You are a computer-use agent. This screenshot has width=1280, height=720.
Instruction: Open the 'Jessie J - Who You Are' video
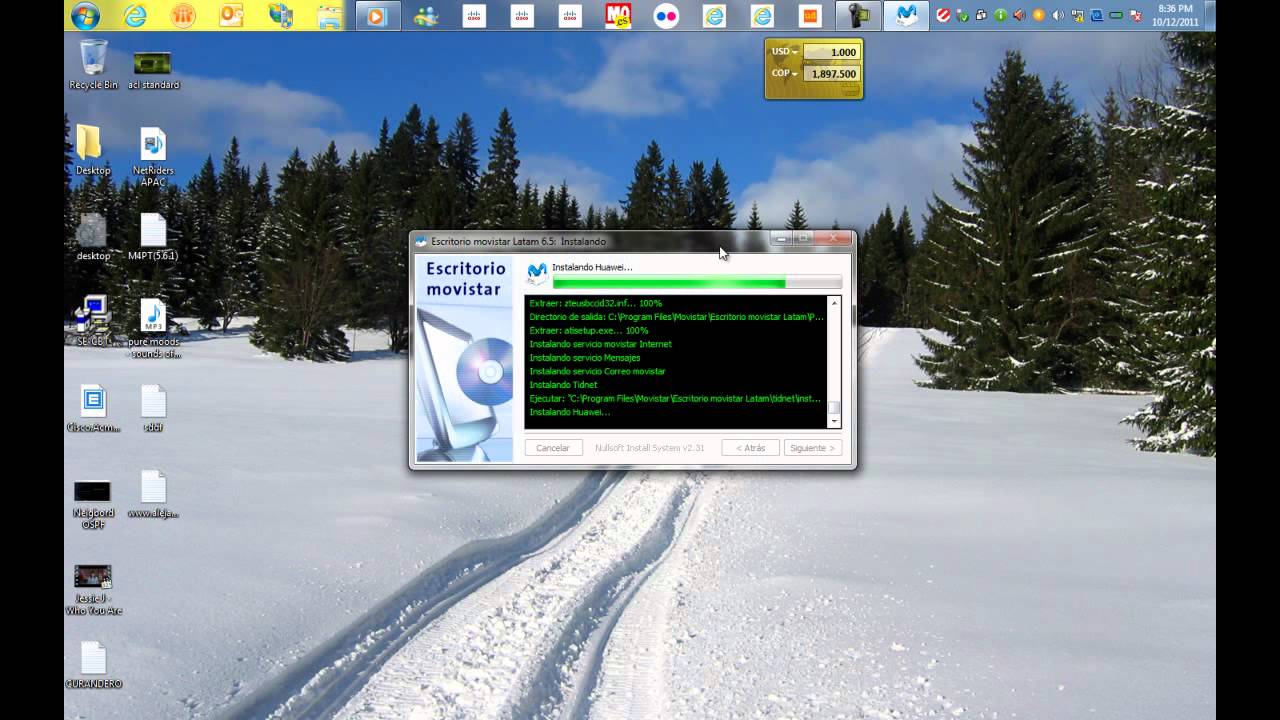93,589
